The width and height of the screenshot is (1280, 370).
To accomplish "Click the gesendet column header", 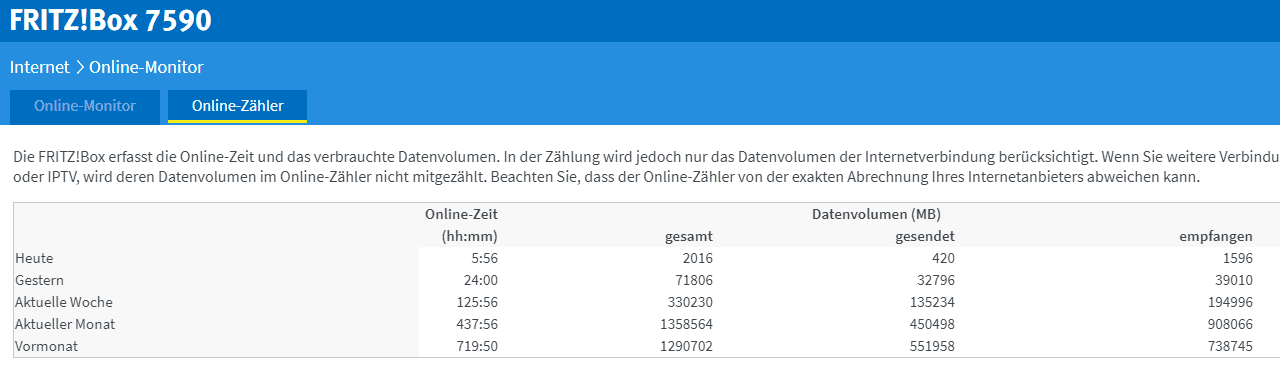I will 925,236.
